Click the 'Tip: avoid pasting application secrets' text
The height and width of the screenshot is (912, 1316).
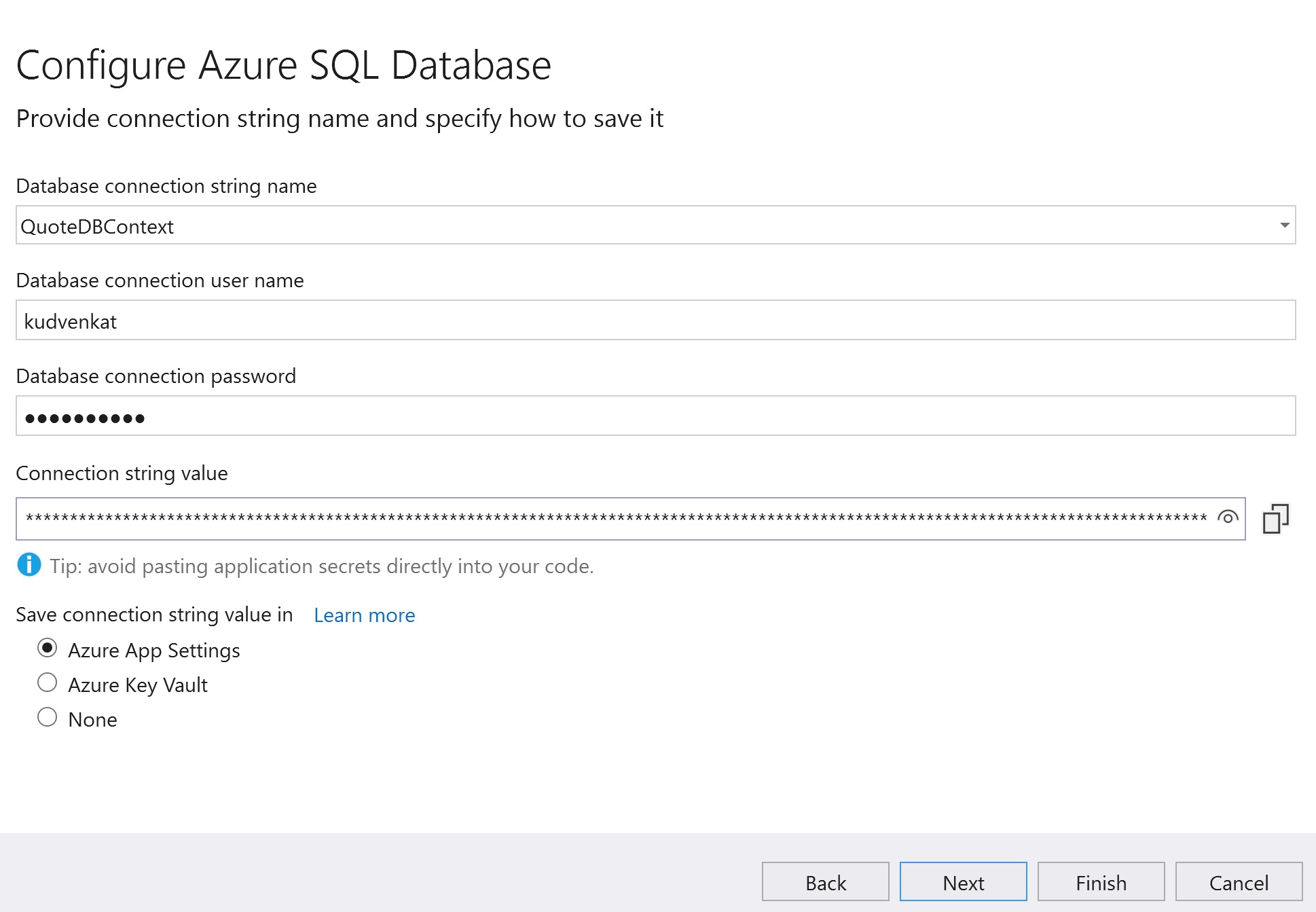pyautogui.click(x=322, y=566)
